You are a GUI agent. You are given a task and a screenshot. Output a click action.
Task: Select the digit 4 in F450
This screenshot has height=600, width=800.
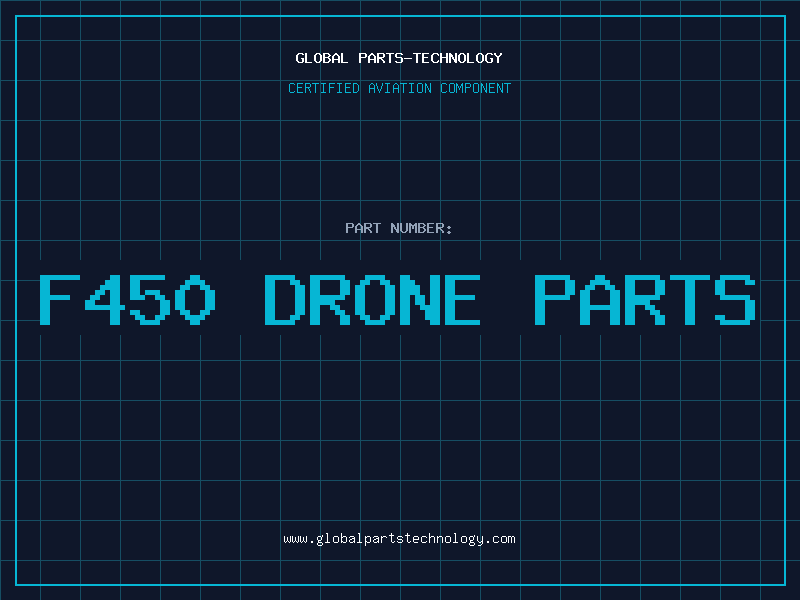tap(105, 299)
